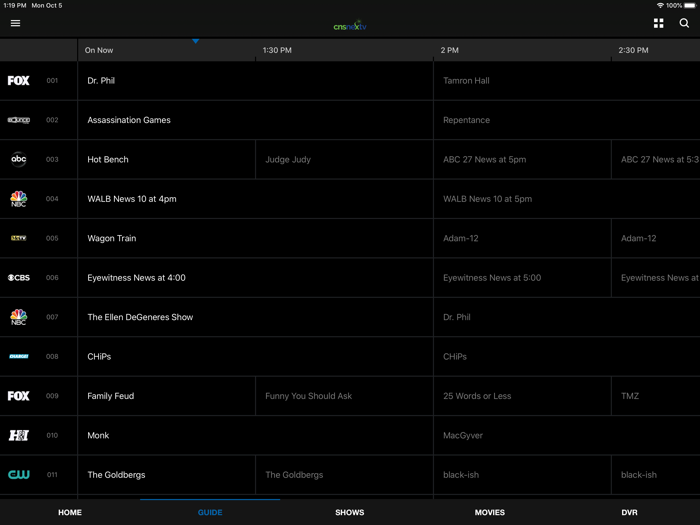Open the MOVIES tab
Screen dimensions: 700x525
pos(490,512)
